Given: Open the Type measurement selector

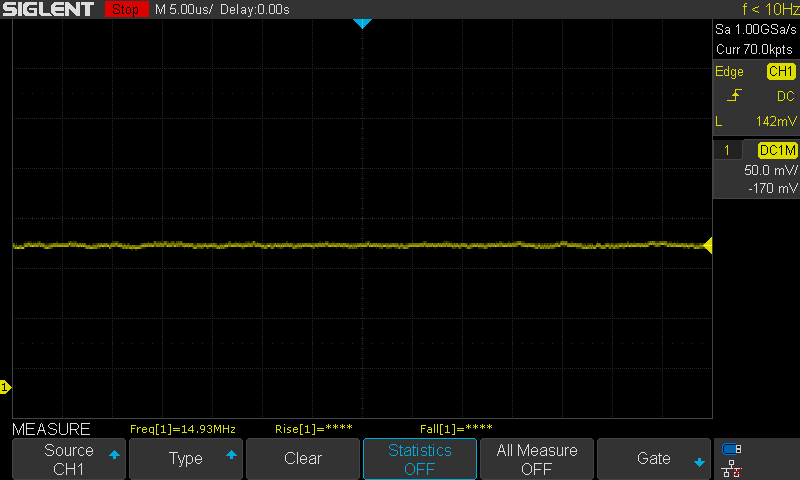Looking at the screenshot, I should pyautogui.click(x=186, y=459).
